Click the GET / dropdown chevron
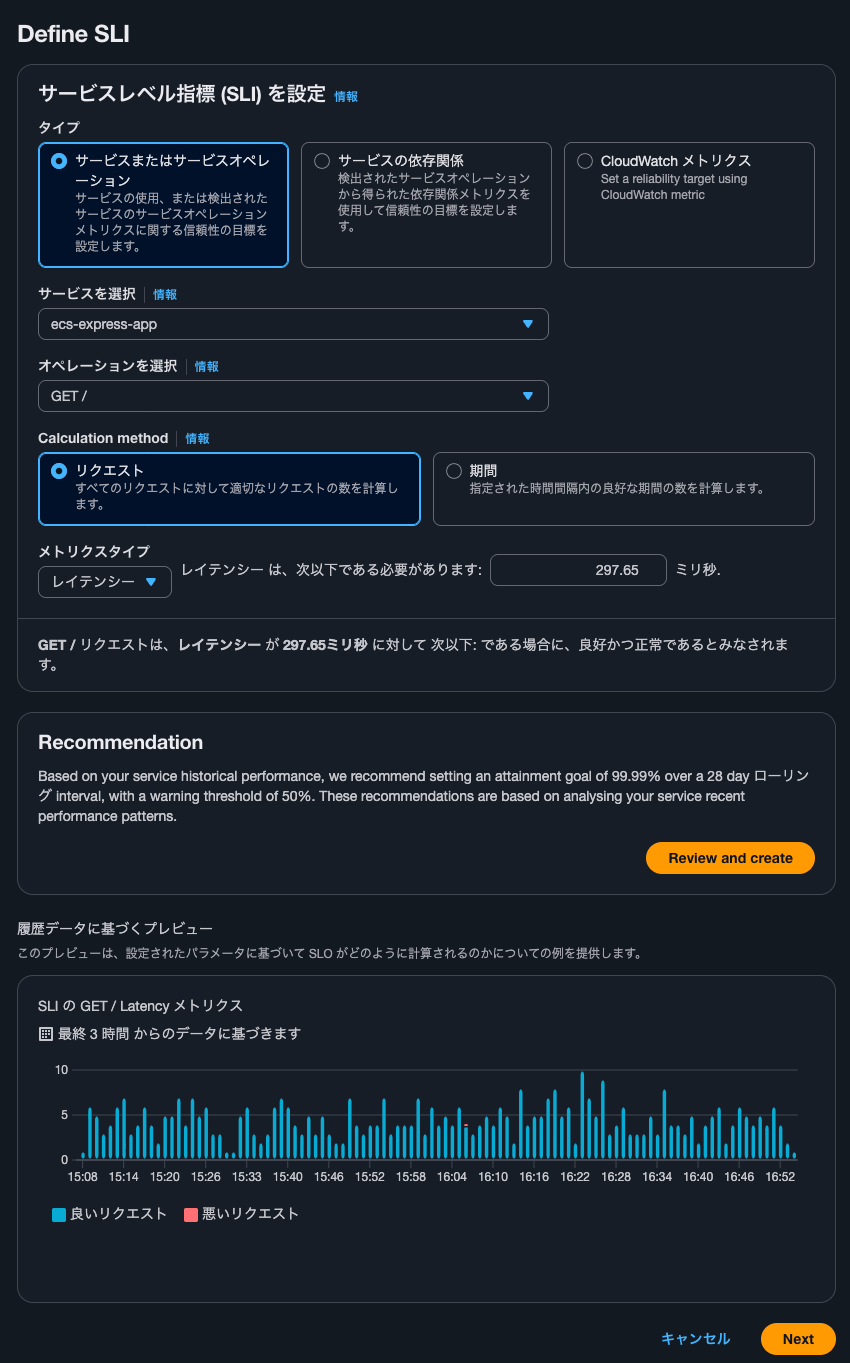The height and width of the screenshot is (1363, 850). 528,396
